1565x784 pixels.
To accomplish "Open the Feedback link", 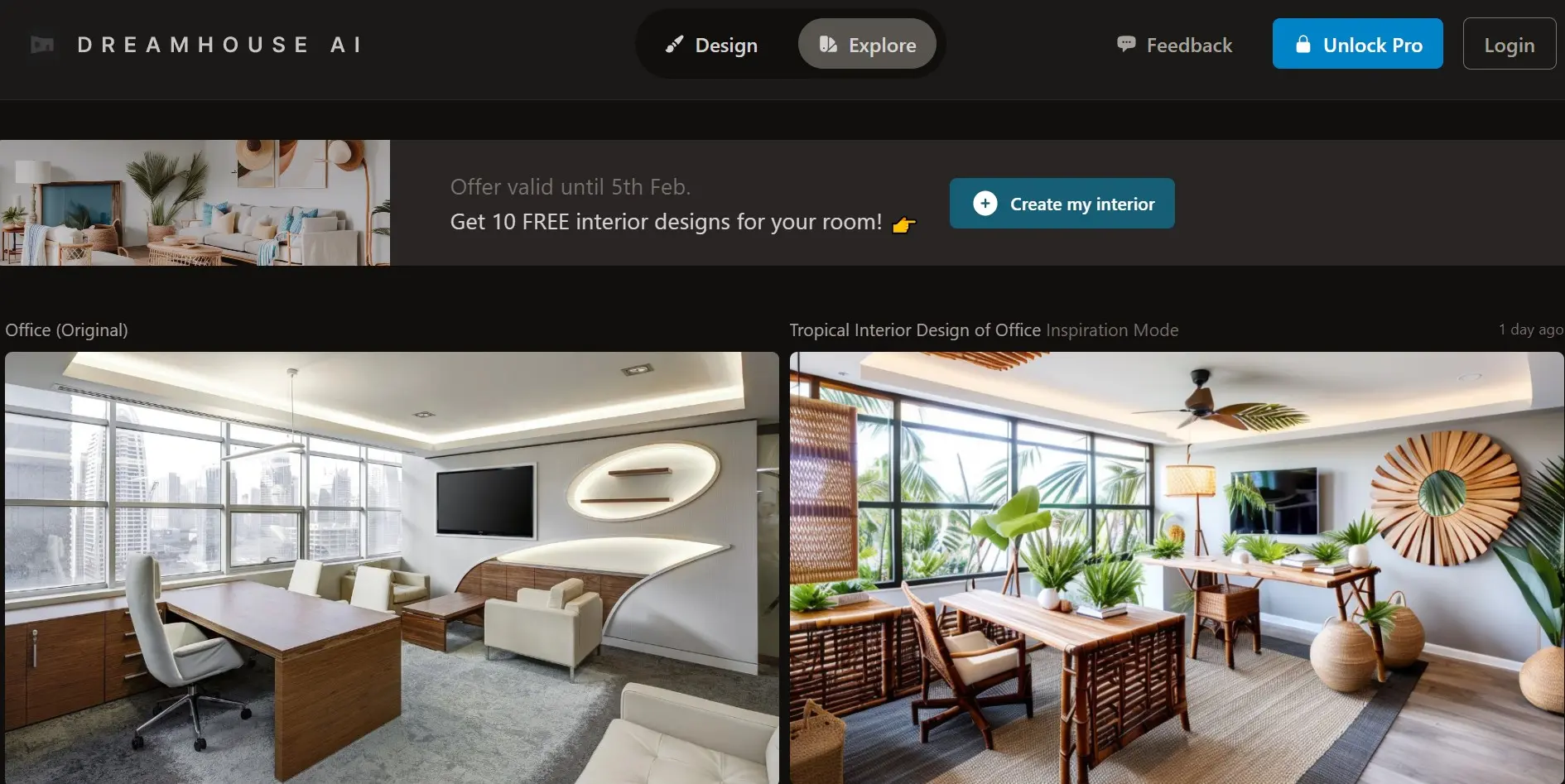I will click(1175, 45).
